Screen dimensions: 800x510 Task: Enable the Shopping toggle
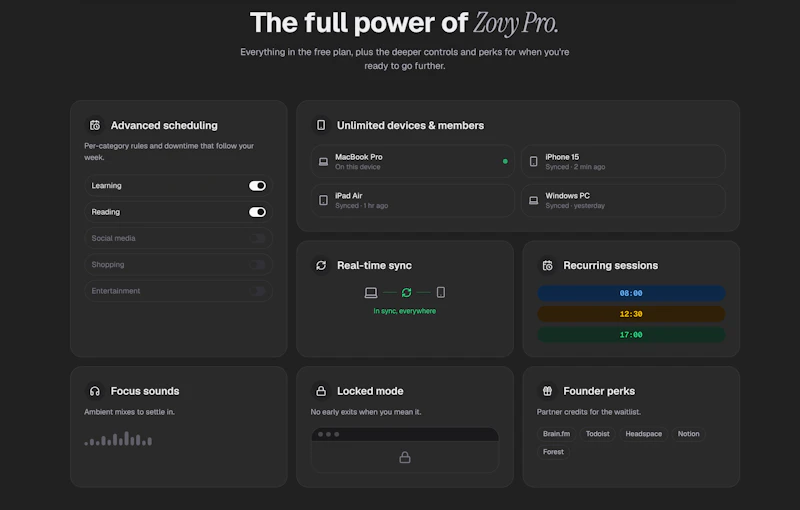(257, 265)
